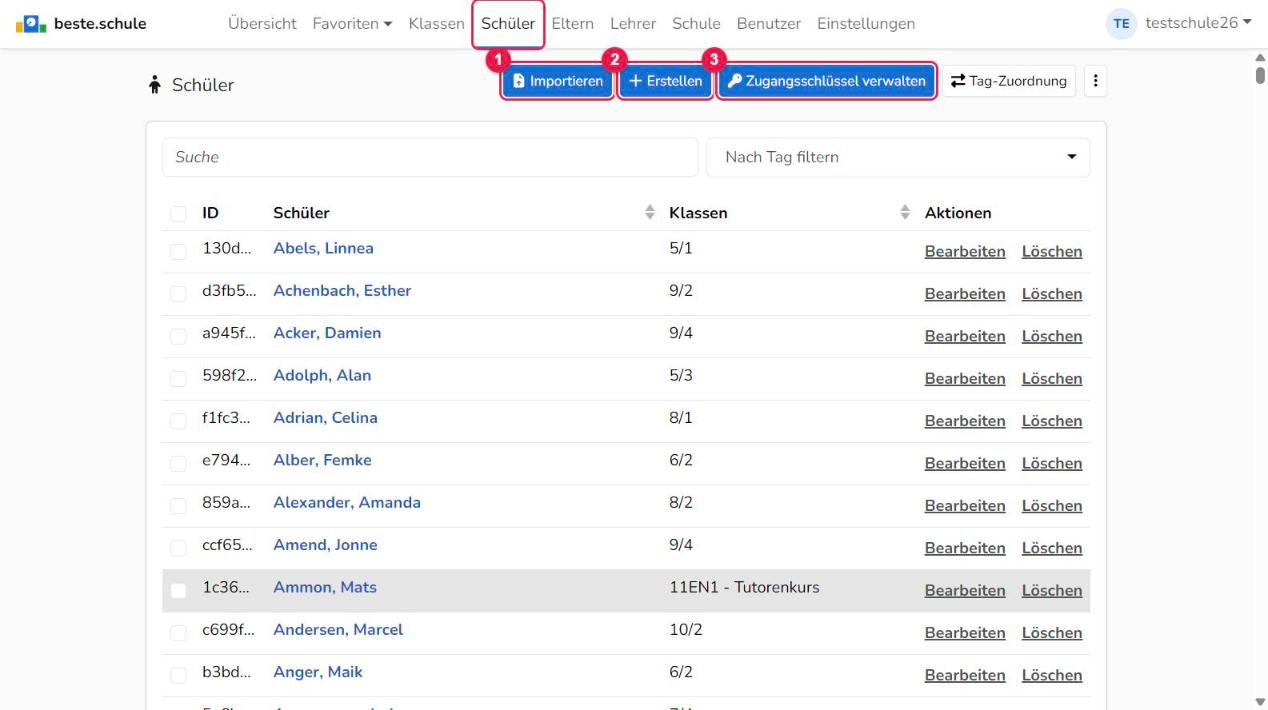
Task: Click Bearbeiten for Abels, Linnea
Action: [x=965, y=252]
